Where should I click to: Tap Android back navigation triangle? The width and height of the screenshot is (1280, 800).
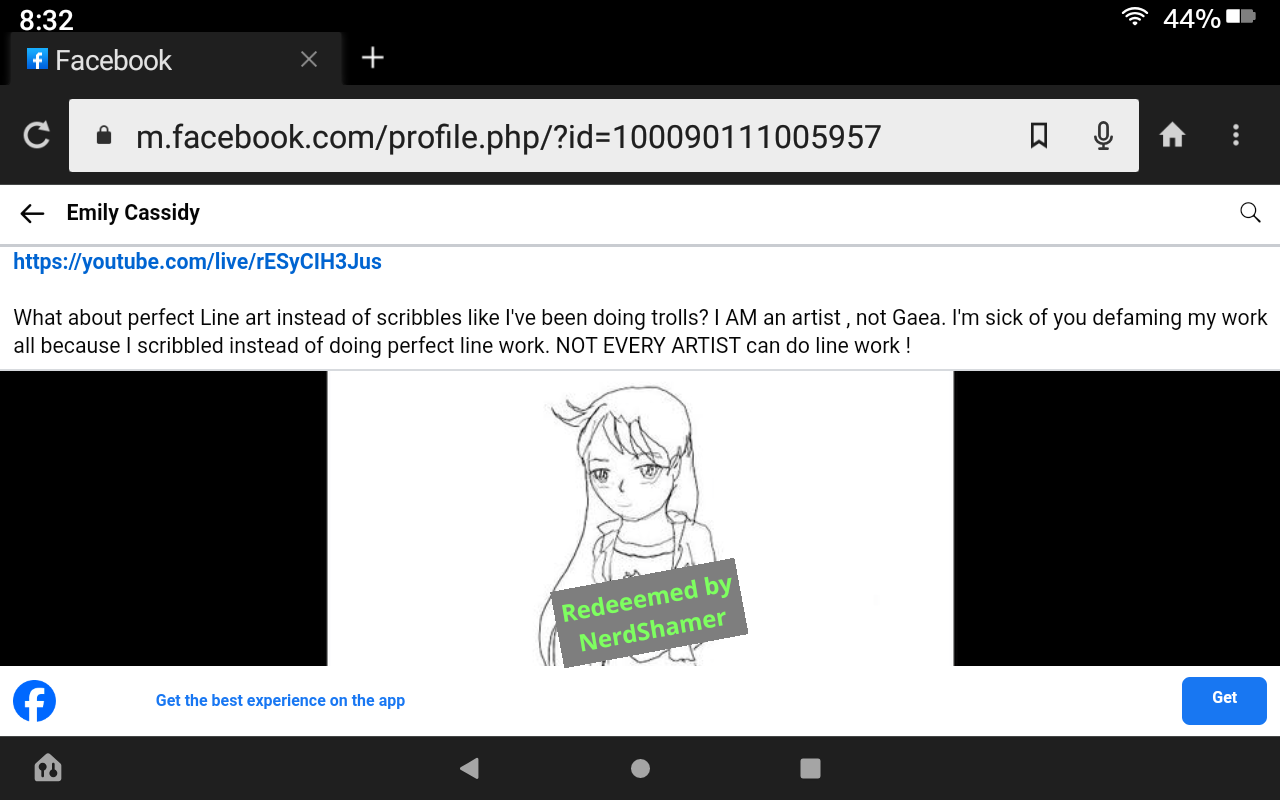469,768
